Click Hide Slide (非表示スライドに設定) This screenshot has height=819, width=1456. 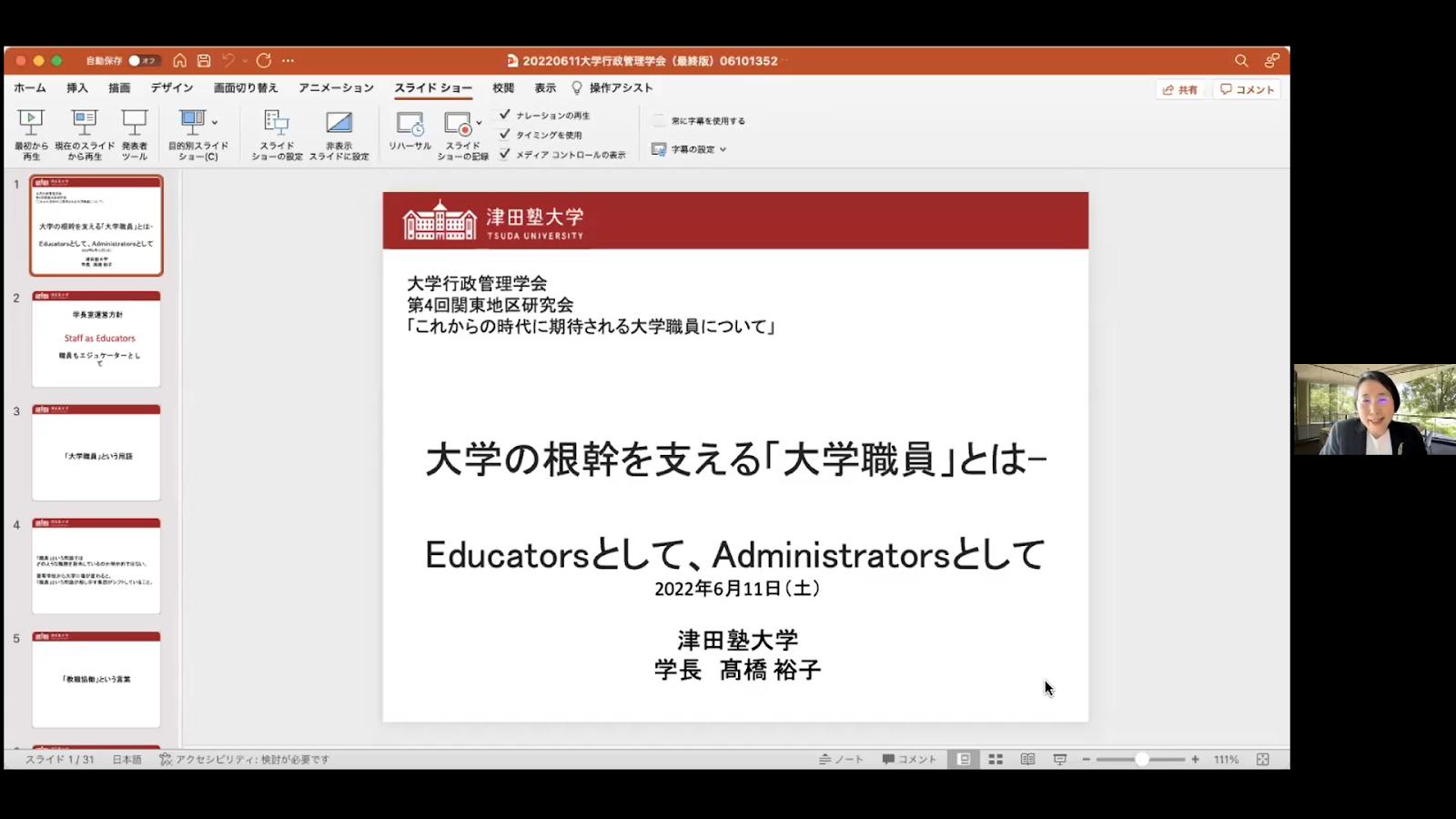(339, 134)
